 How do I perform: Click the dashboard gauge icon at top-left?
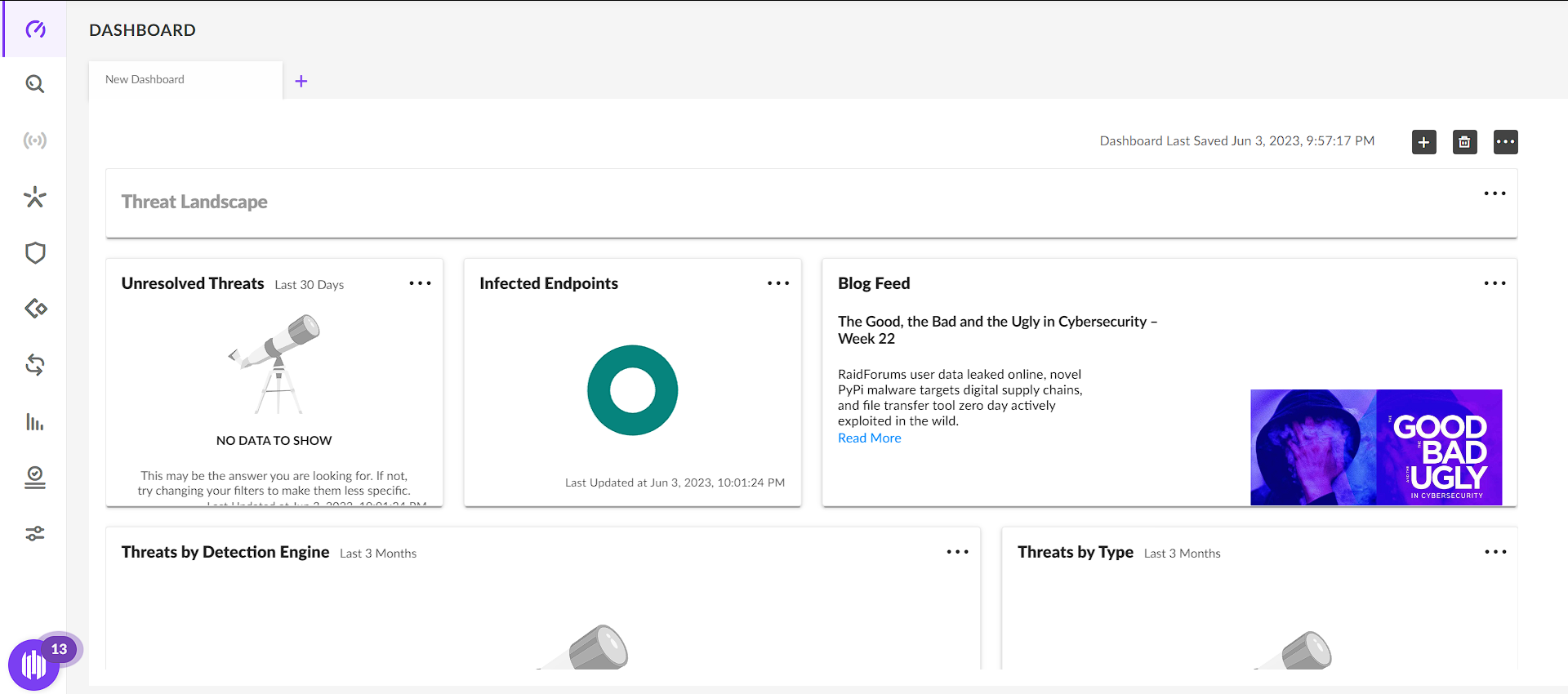coord(34,29)
